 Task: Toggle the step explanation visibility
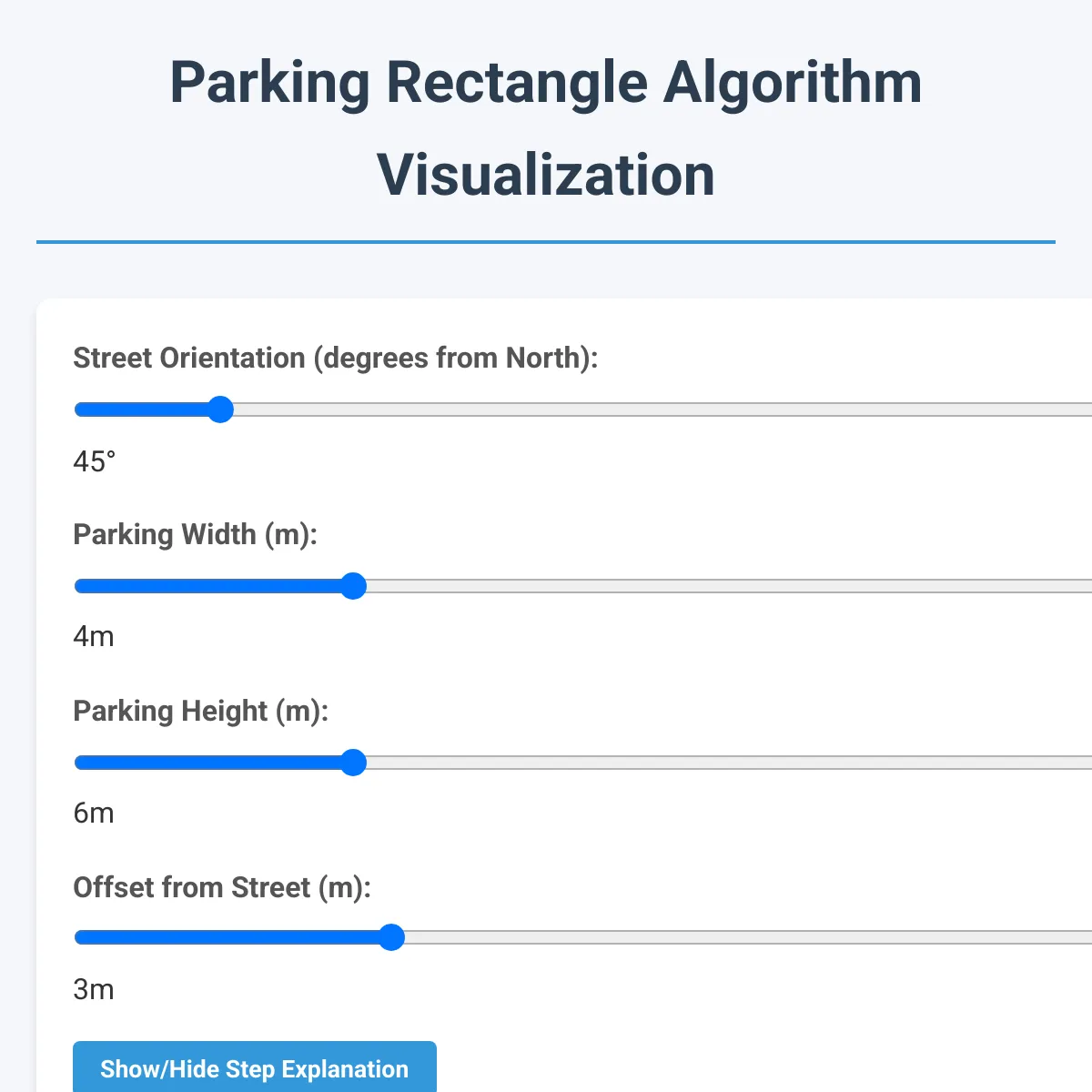[x=255, y=1068]
